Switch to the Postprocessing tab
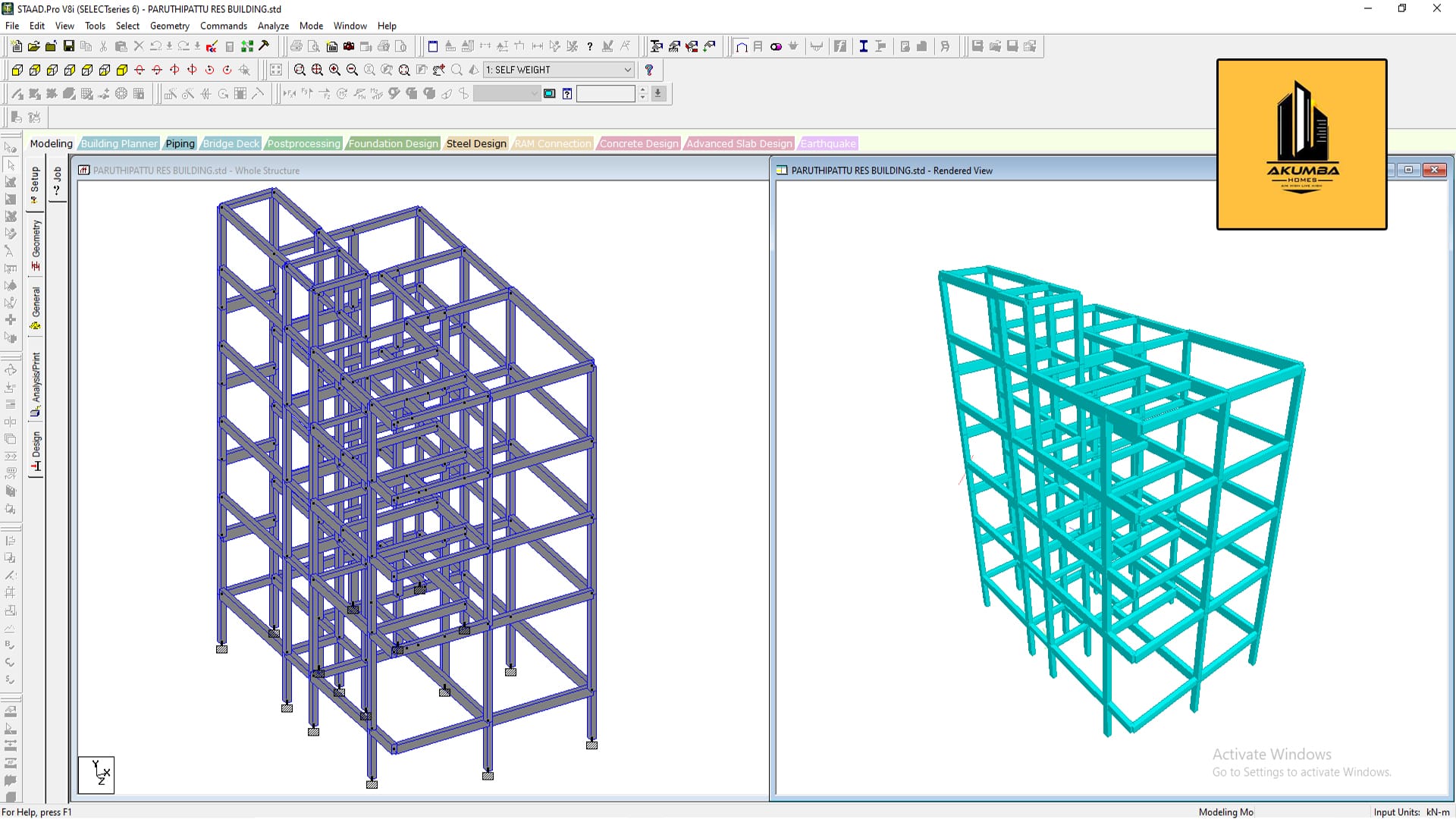This screenshot has height=819, width=1456. click(x=304, y=143)
